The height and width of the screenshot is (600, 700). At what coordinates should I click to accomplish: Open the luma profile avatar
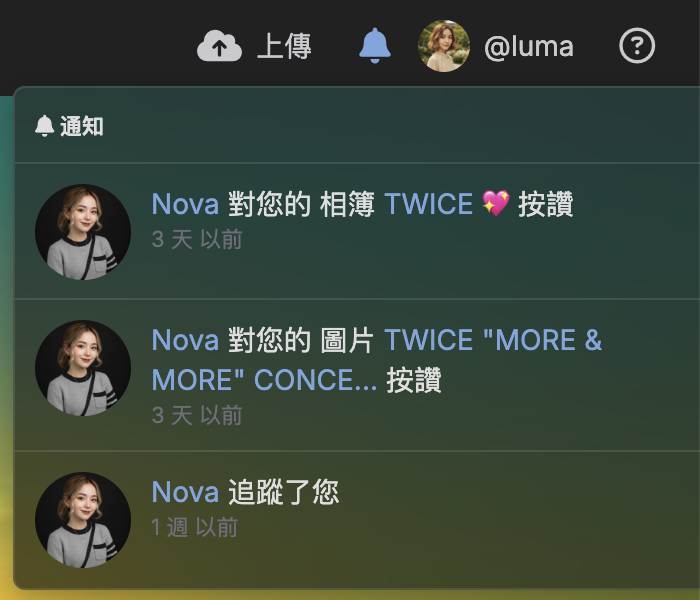(443, 46)
